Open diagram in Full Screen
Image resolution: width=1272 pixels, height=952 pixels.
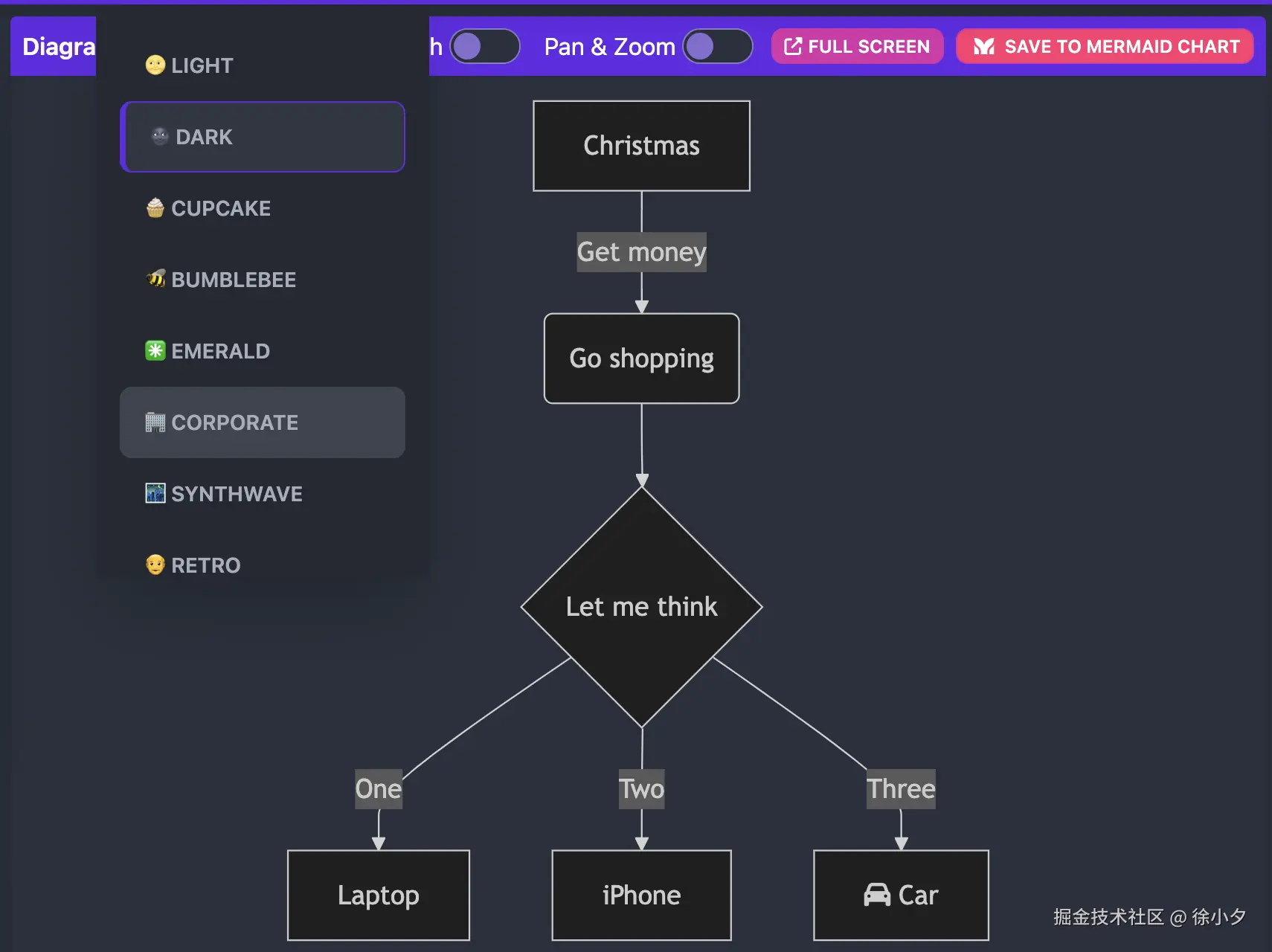tap(857, 47)
